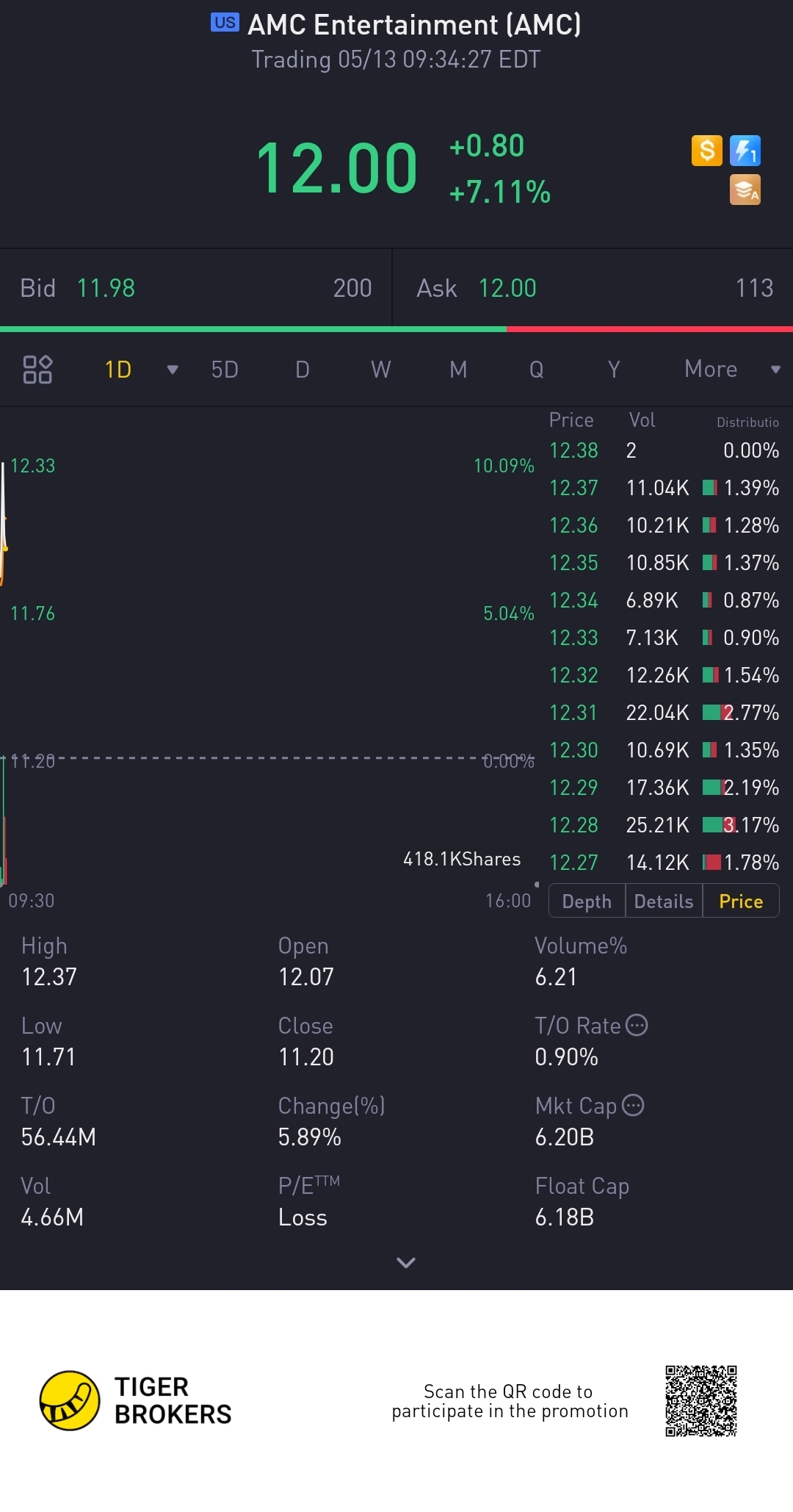Tap the Scan the QR code promotion text

[510, 1401]
